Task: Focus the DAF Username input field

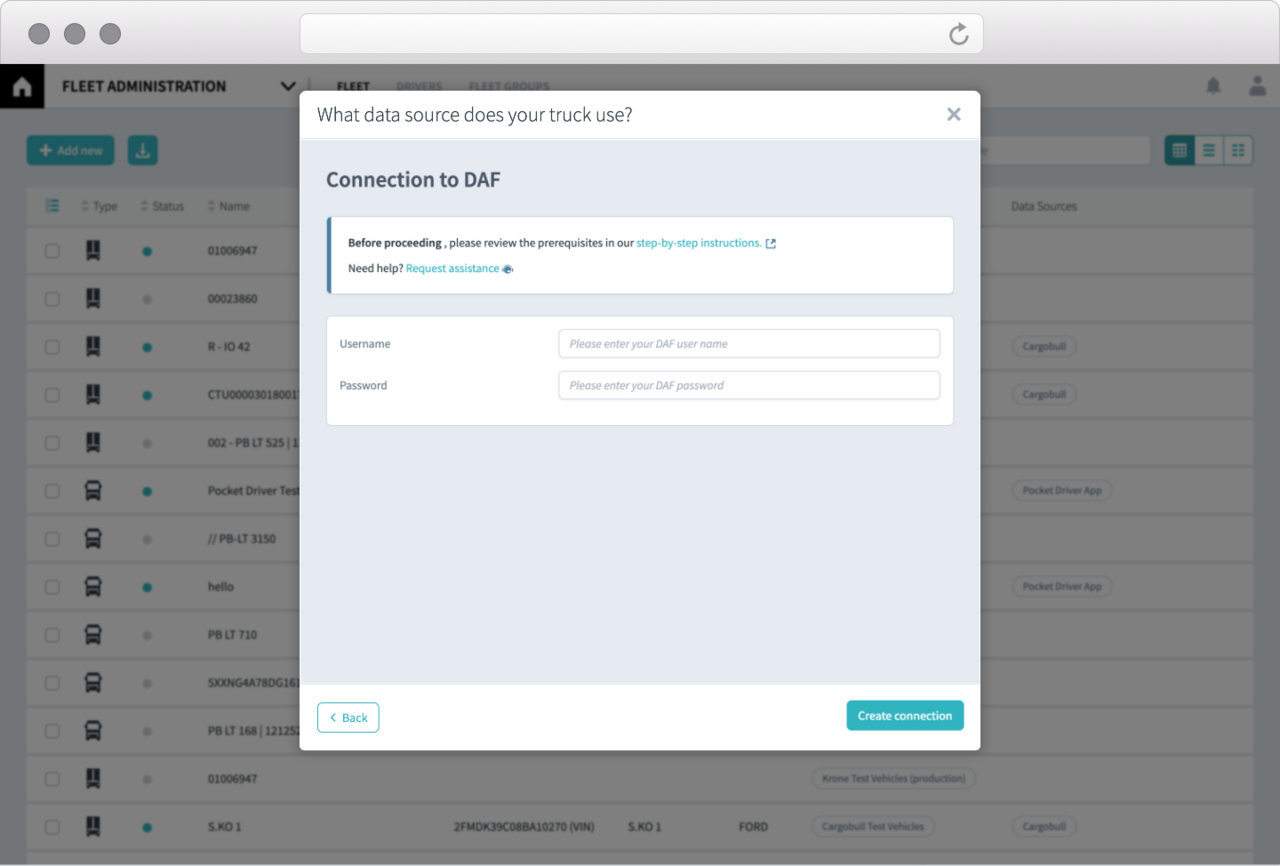Action: pos(749,344)
